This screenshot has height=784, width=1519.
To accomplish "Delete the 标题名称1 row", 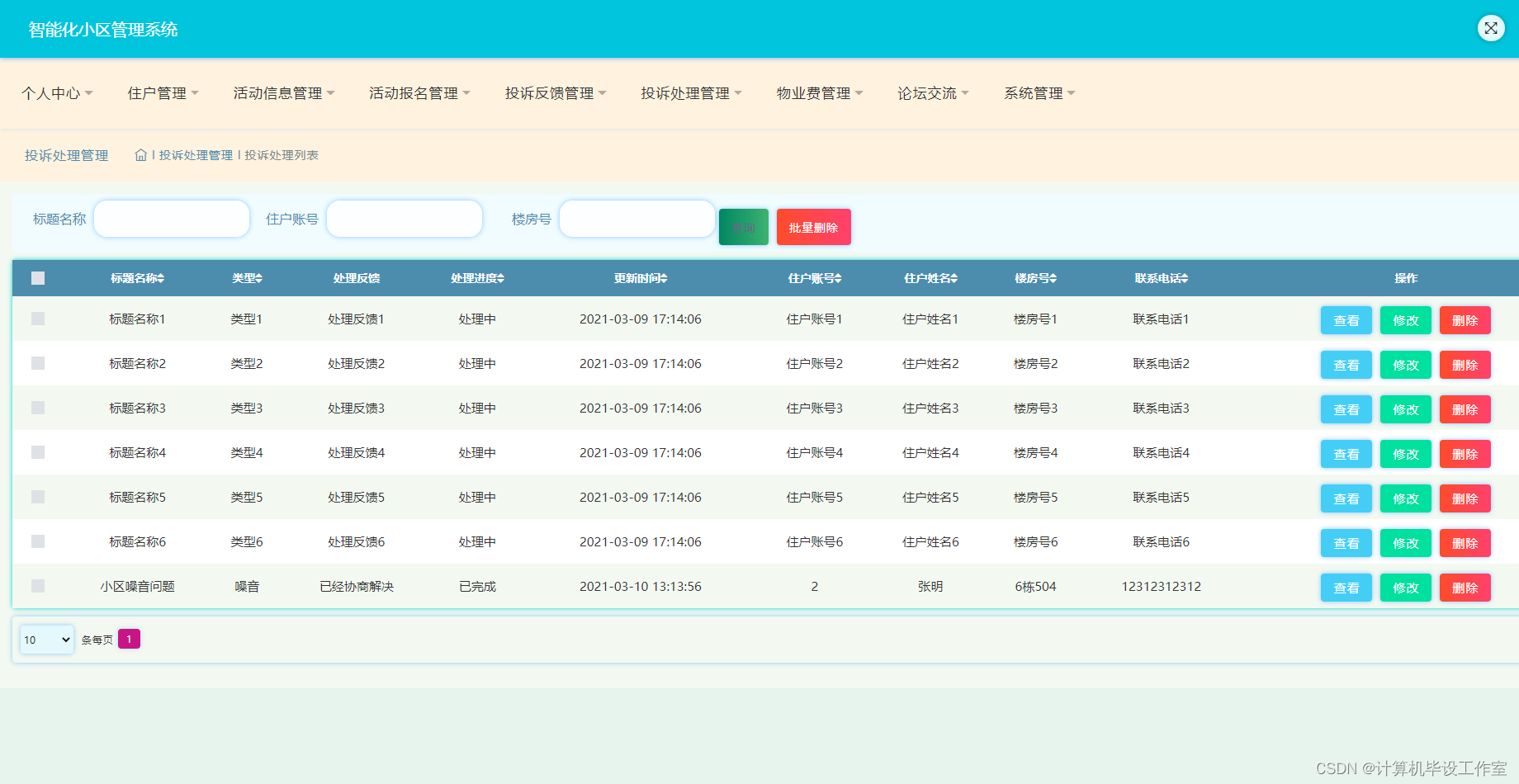I will [x=1465, y=320].
